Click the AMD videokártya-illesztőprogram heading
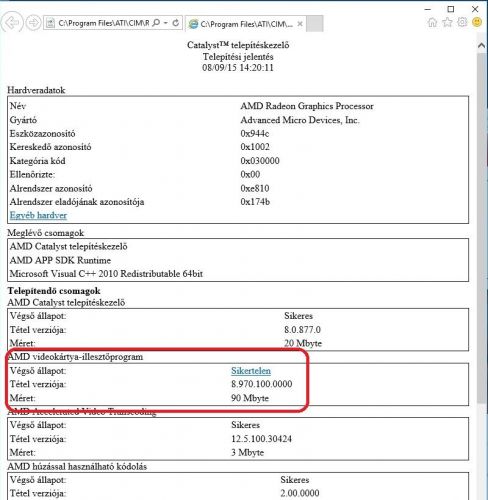 [75, 357]
